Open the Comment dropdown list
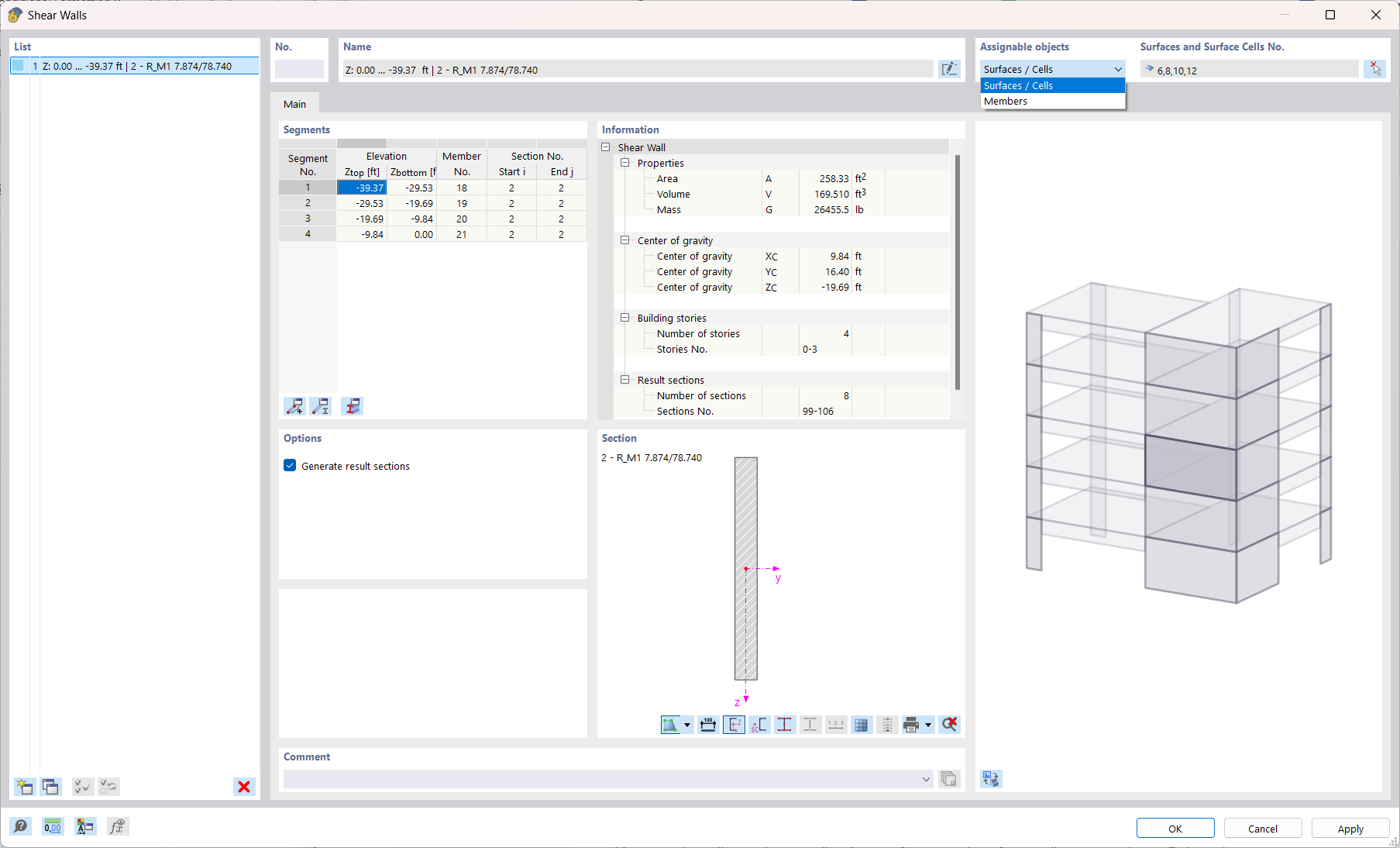Viewport: 1400px width, 848px height. pyautogui.click(x=926, y=779)
